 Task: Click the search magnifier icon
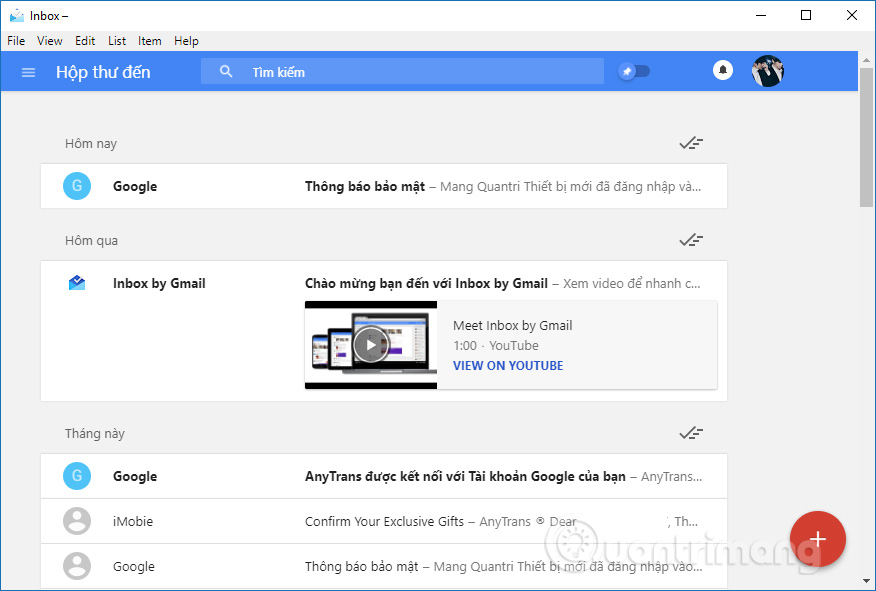(x=226, y=71)
